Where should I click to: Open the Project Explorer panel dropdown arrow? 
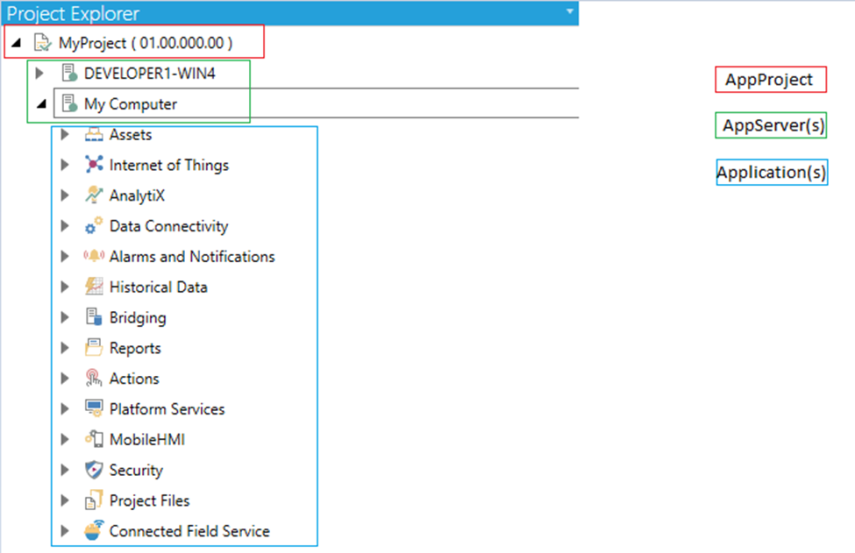[570, 12]
